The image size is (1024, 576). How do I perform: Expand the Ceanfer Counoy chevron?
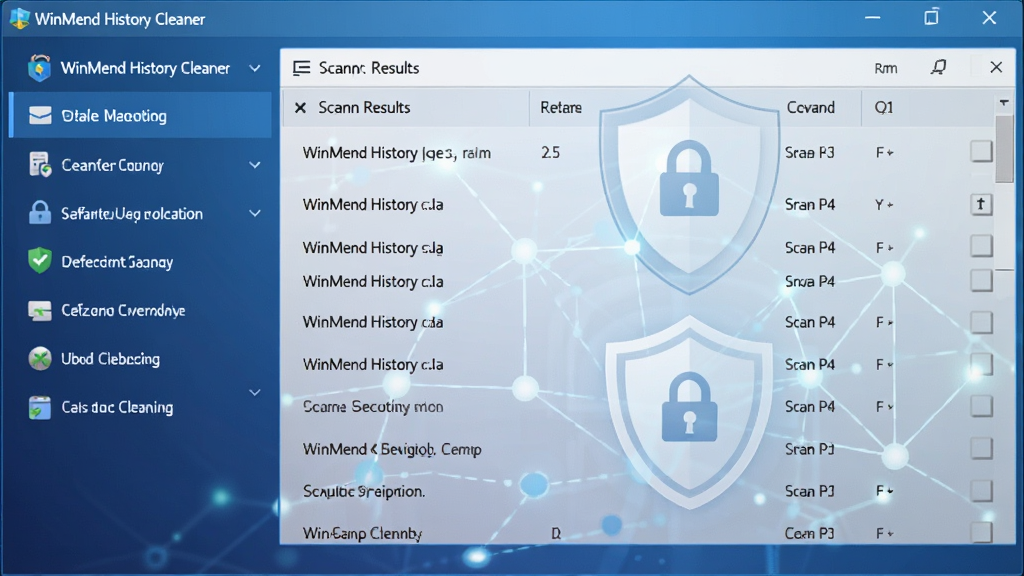255,165
